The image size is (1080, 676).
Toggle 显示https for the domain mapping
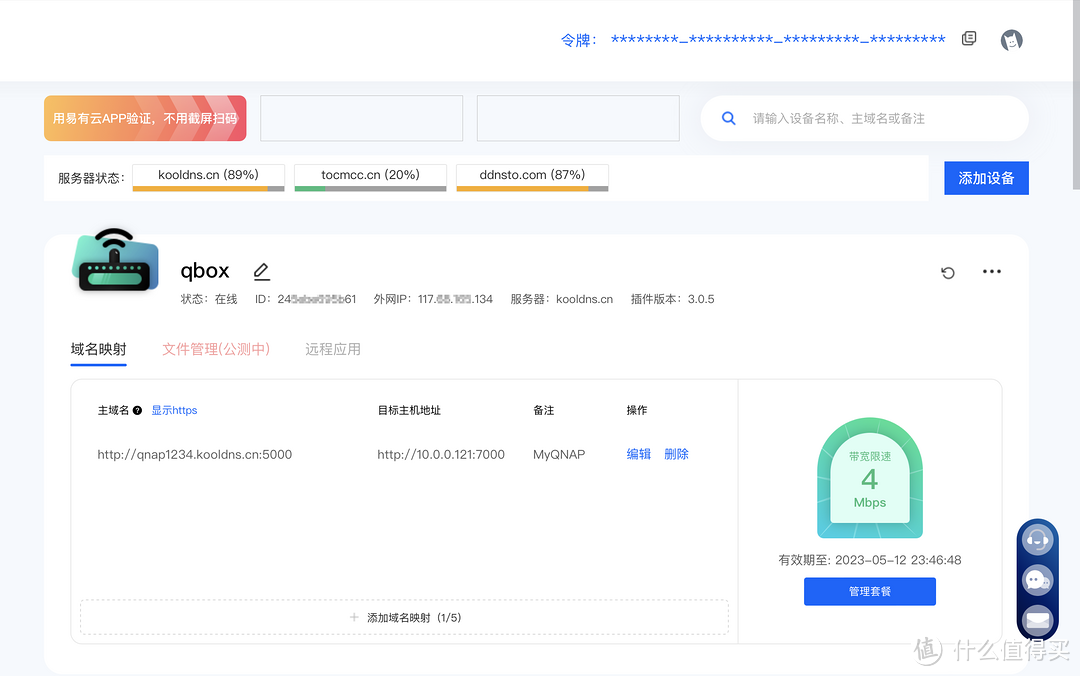[174, 410]
